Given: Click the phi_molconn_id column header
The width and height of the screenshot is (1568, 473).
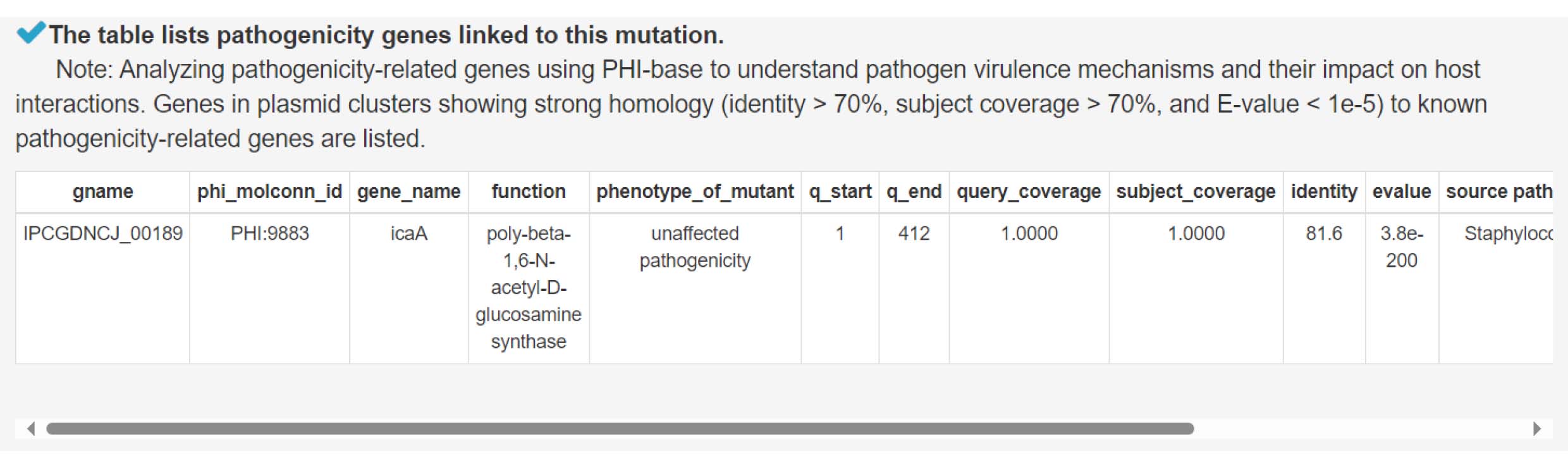Looking at the screenshot, I should (x=269, y=192).
